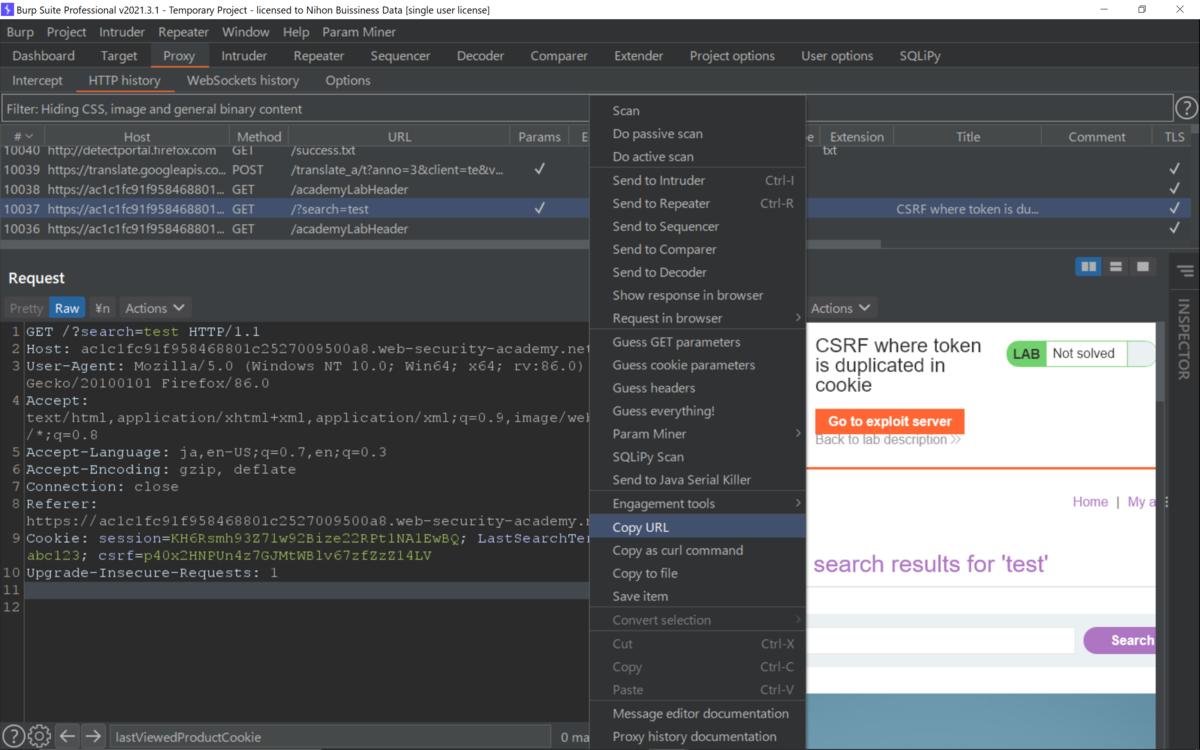This screenshot has width=1200, height=750.
Task: Choose Send to Repeater from context menu
Action: click(x=697, y=203)
